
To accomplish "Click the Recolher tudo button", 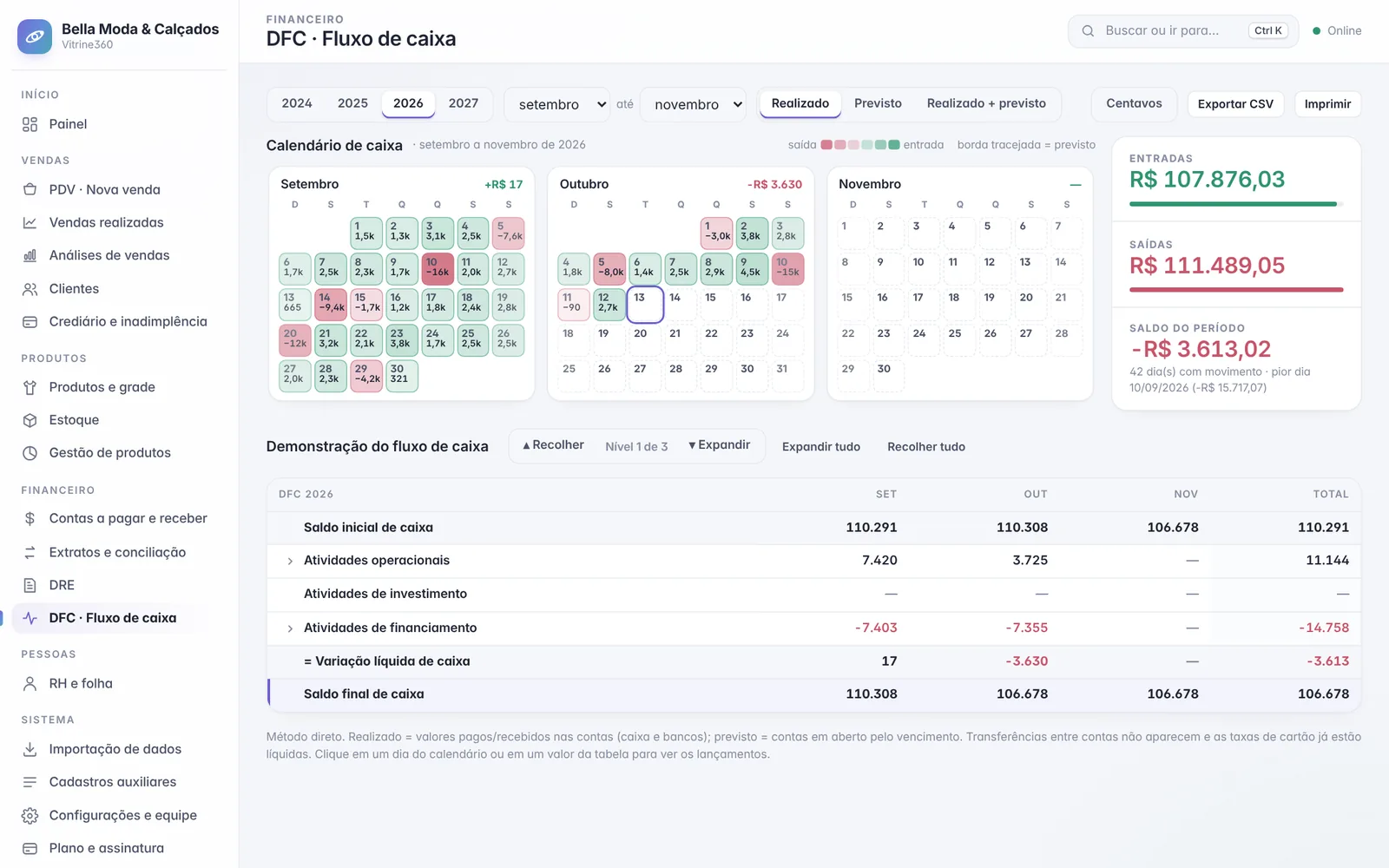I will point(926,447).
